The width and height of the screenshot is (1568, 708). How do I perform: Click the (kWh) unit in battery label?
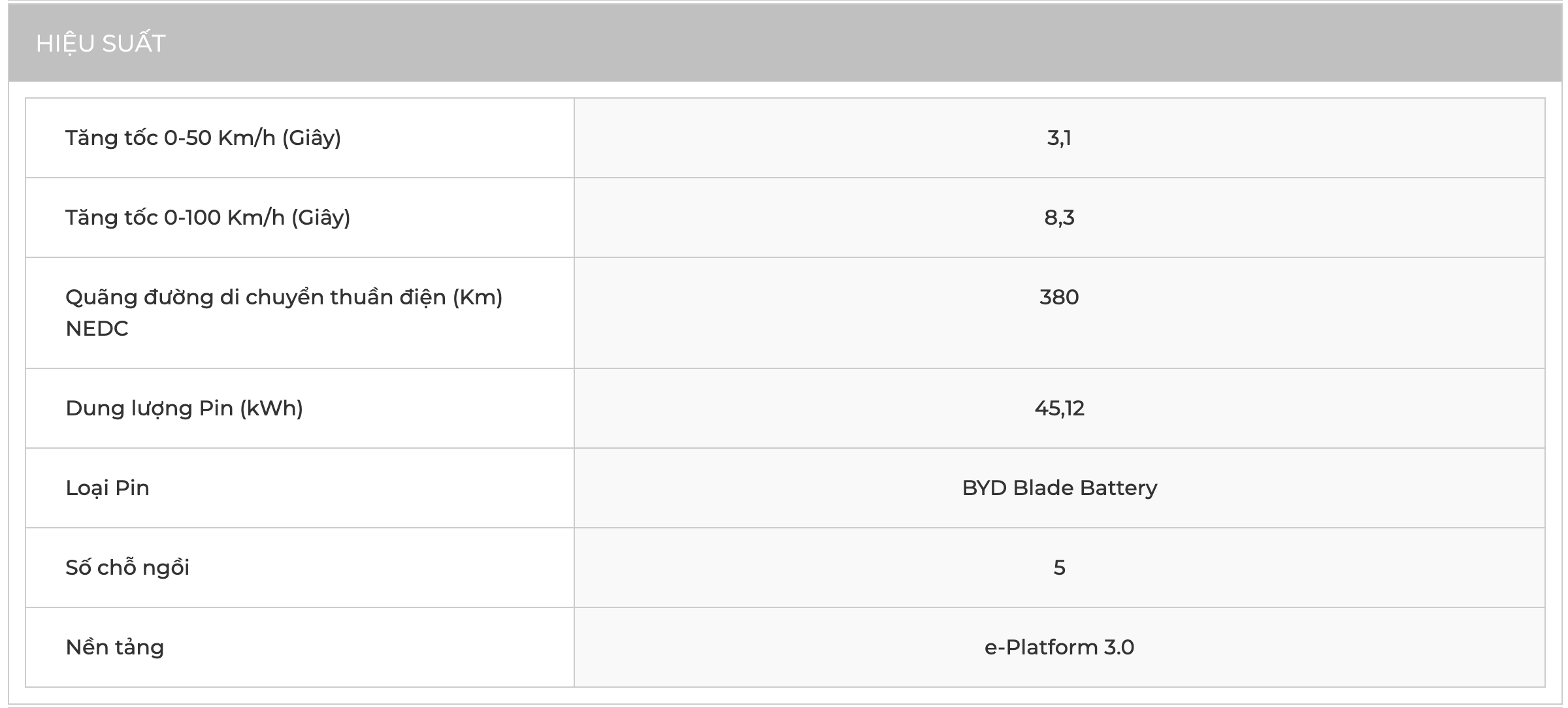click(x=271, y=408)
